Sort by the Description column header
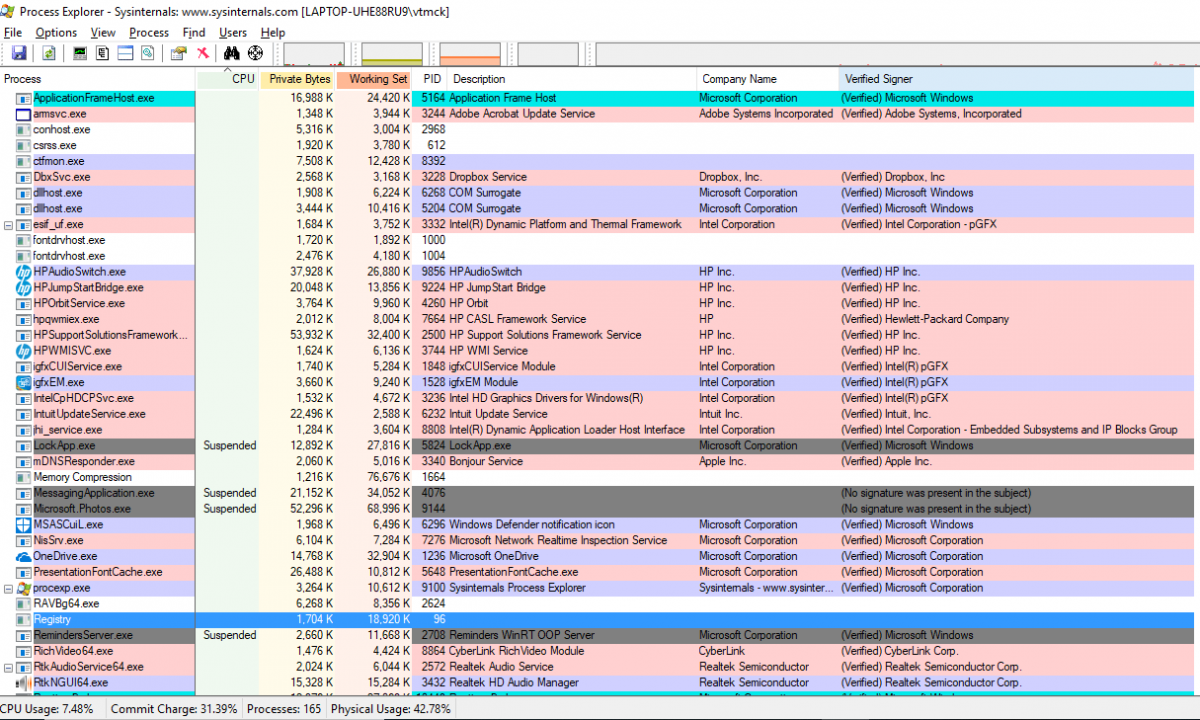Viewport: 1200px width, 720px height. (x=572, y=79)
